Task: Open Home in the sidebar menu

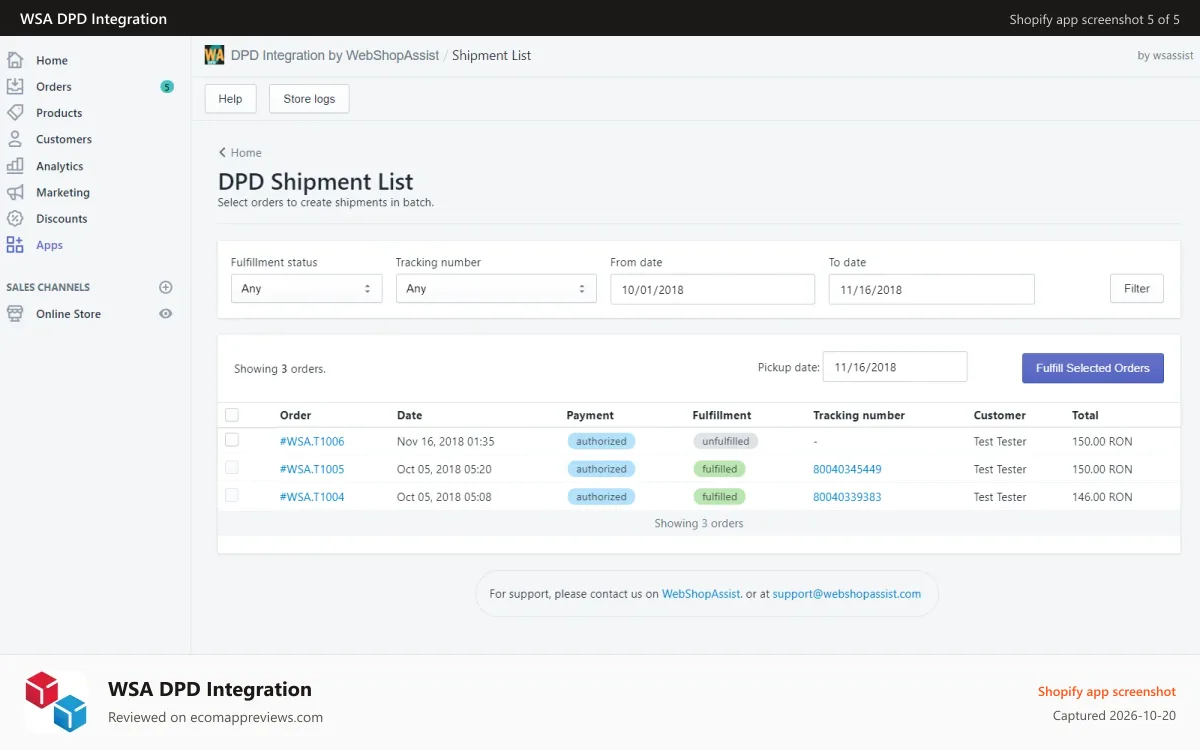Action: [52, 60]
